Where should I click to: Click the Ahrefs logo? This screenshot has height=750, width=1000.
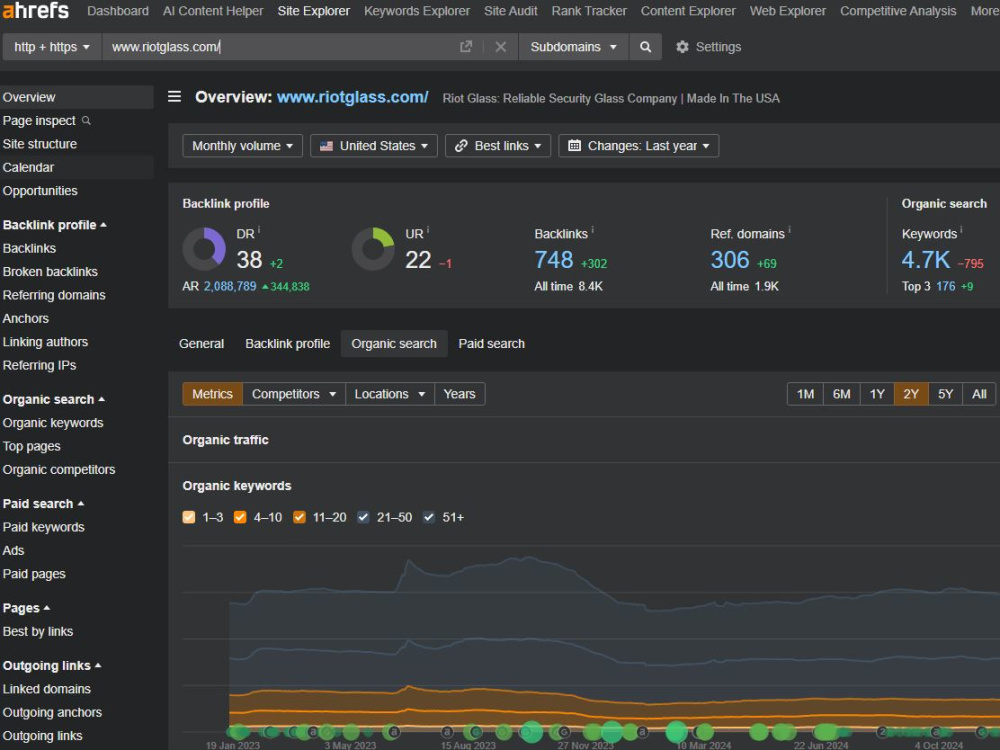[36, 10]
